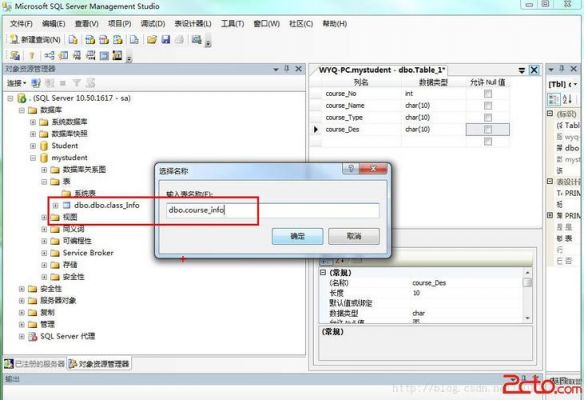Image resolution: width=584 pixels, height=400 pixels.
Task: Open the 查看(V) menu
Action: click(x=86, y=23)
